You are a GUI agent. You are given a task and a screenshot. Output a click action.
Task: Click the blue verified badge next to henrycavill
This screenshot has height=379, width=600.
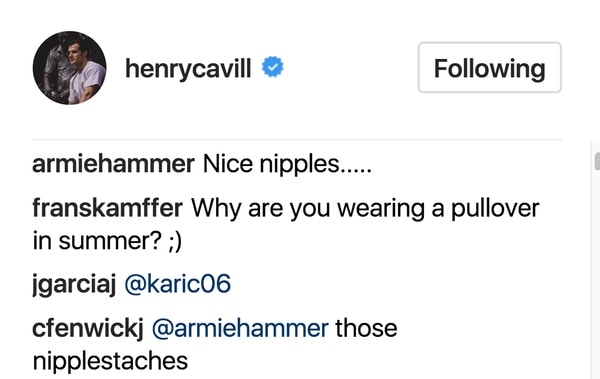[x=272, y=67]
